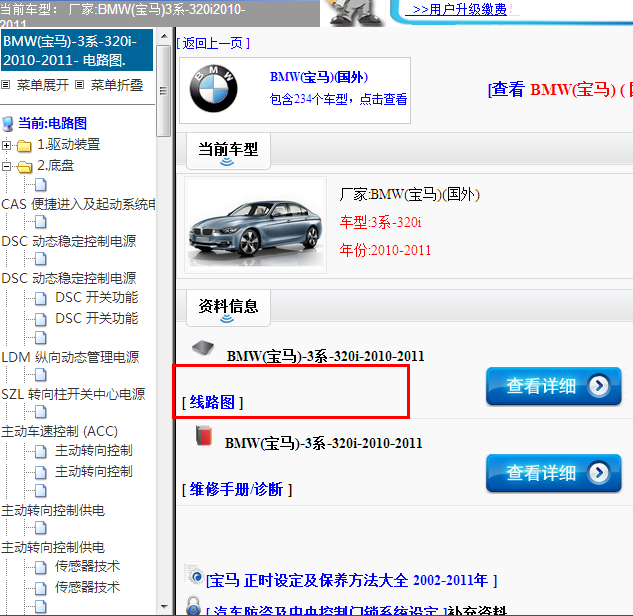This screenshot has width=633, height=616.
Task: Click the page icon above CAS 便捷进入
Action: pyautogui.click(x=40, y=185)
